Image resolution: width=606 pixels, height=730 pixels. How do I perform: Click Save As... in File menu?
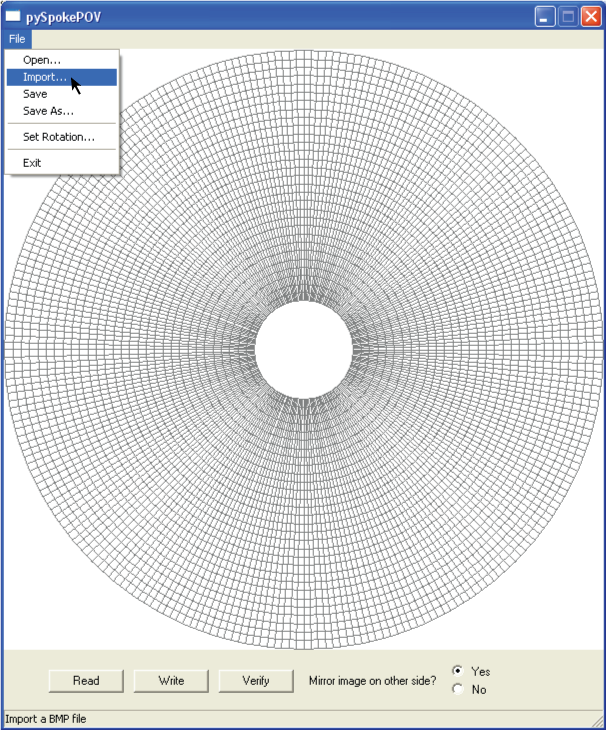point(61,111)
